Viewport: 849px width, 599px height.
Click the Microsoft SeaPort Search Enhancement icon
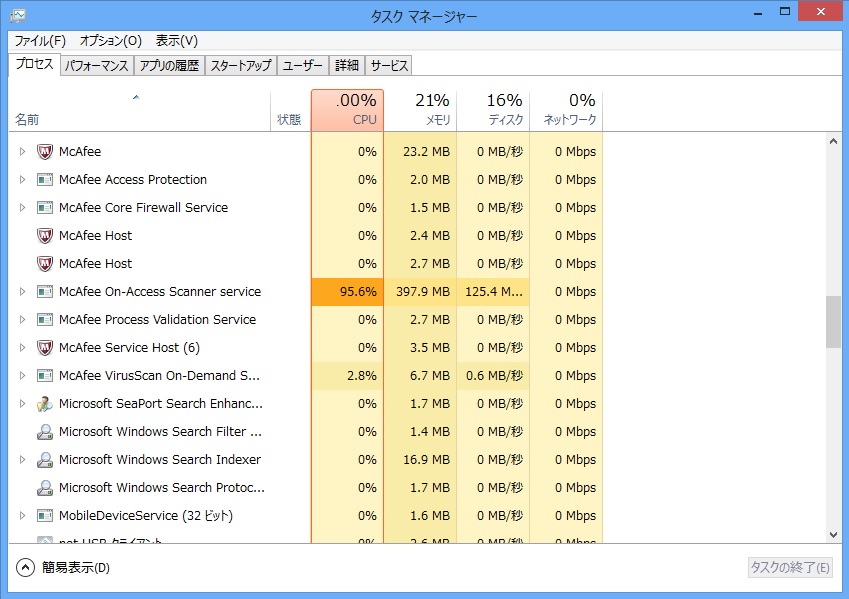pyautogui.click(x=44, y=404)
